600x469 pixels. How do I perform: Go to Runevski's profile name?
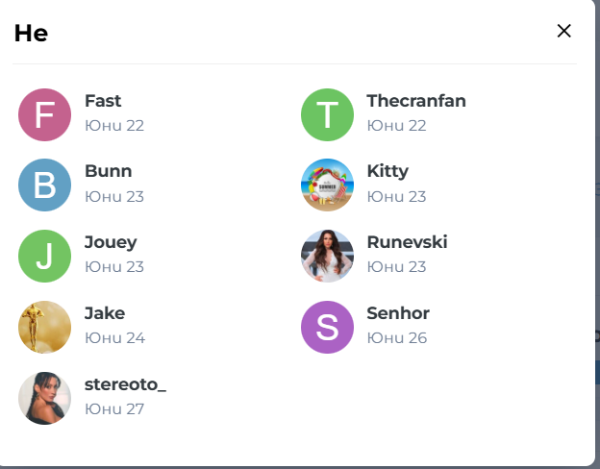click(x=407, y=242)
